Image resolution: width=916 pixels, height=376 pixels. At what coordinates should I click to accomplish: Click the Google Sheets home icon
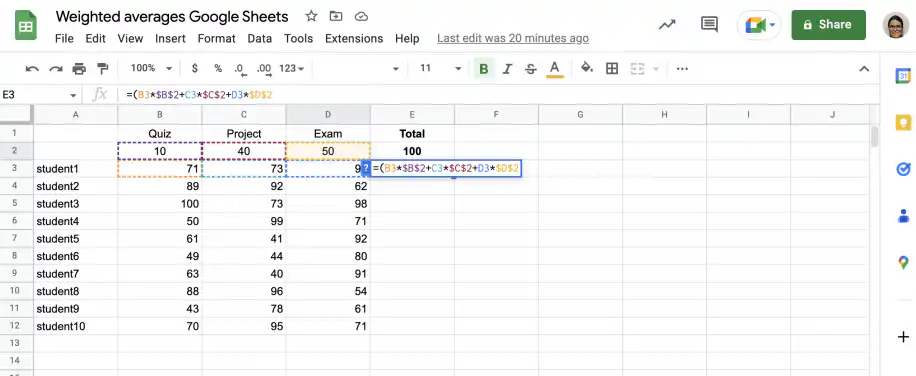click(26, 26)
